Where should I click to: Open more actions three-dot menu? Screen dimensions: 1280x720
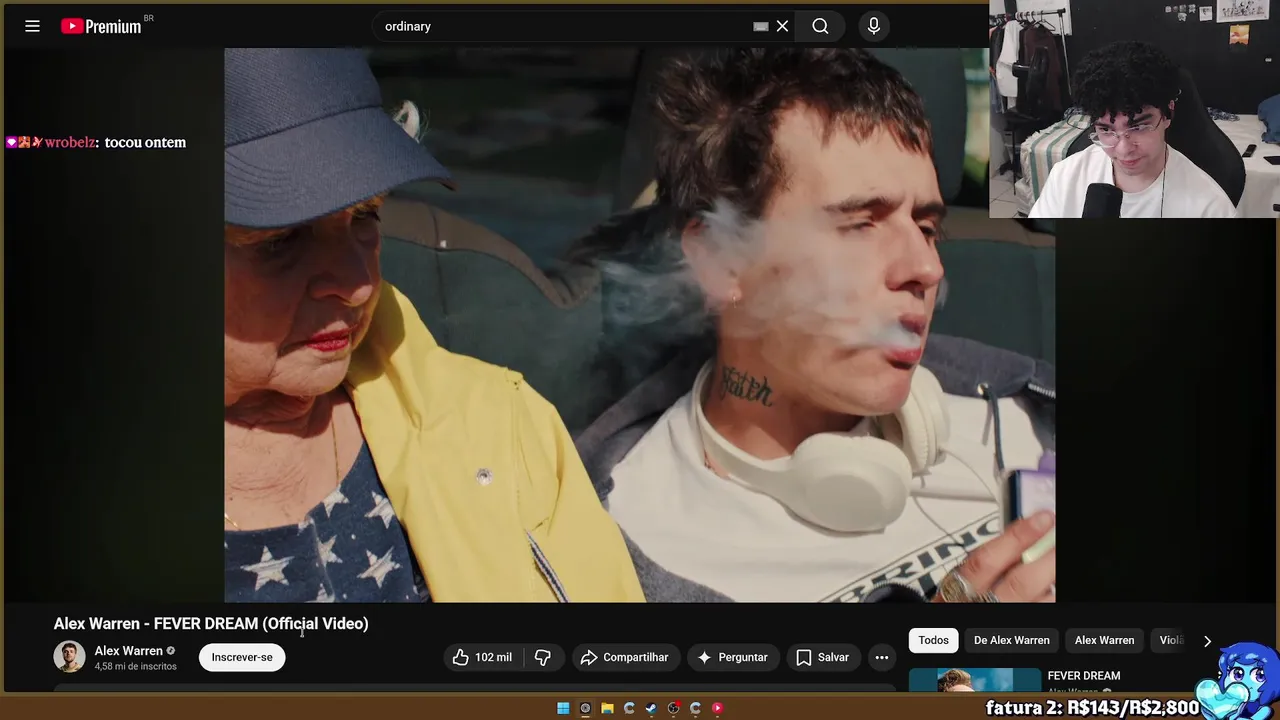click(x=881, y=657)
